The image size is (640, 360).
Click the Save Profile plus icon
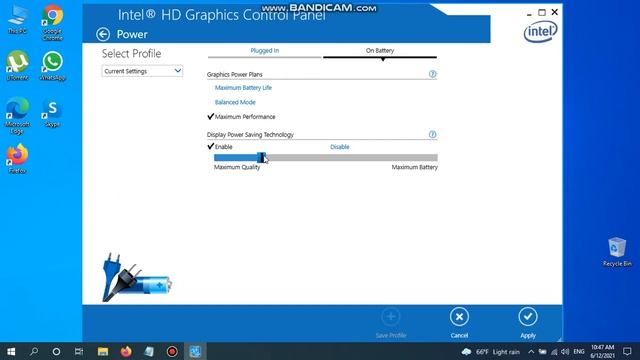390,317
